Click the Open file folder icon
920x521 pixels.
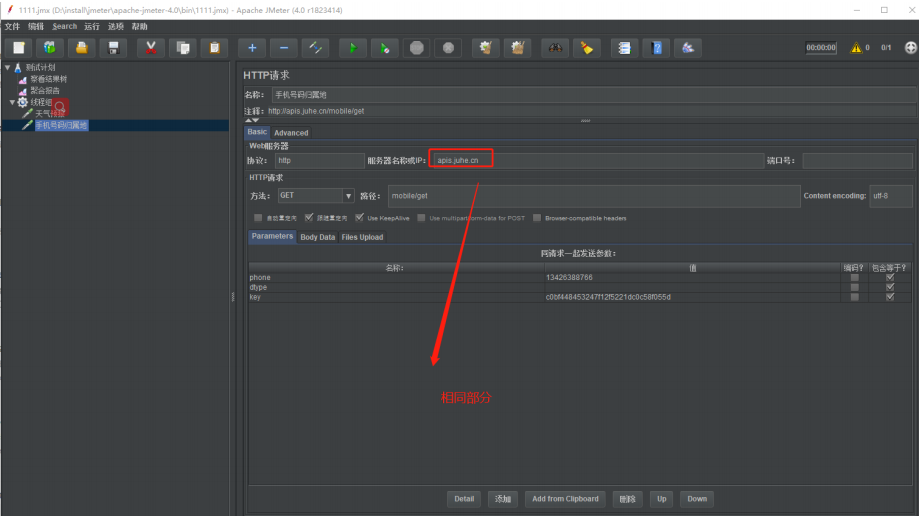click(82, 48)
